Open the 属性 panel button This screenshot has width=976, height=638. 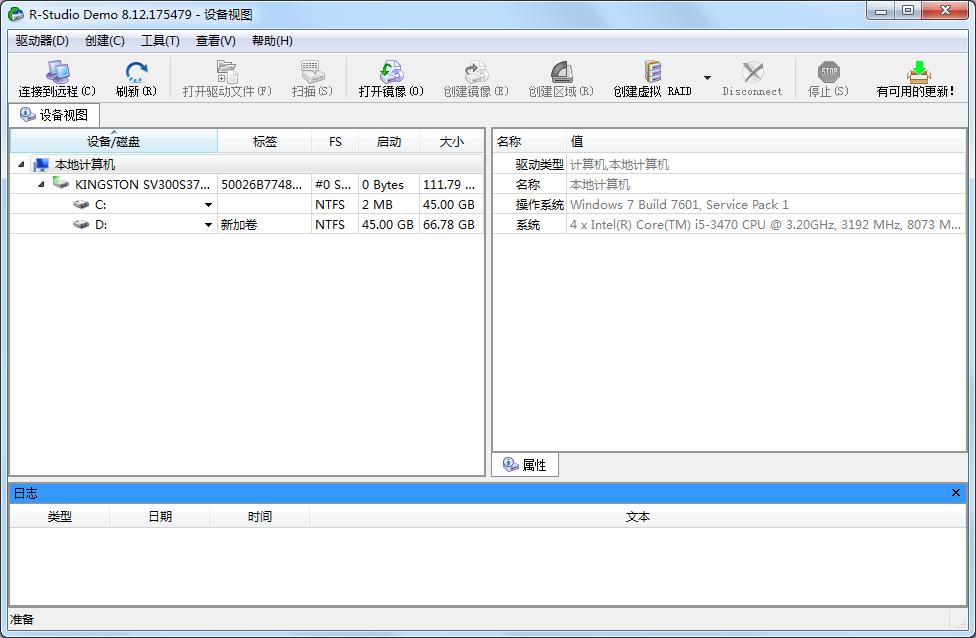(x=524, y=464)
